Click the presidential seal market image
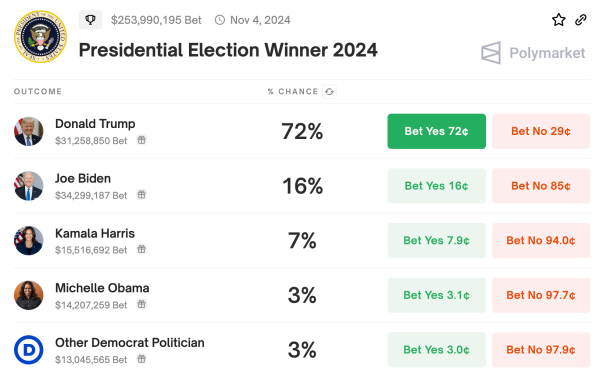600x377 pixels. pos(40,37)
